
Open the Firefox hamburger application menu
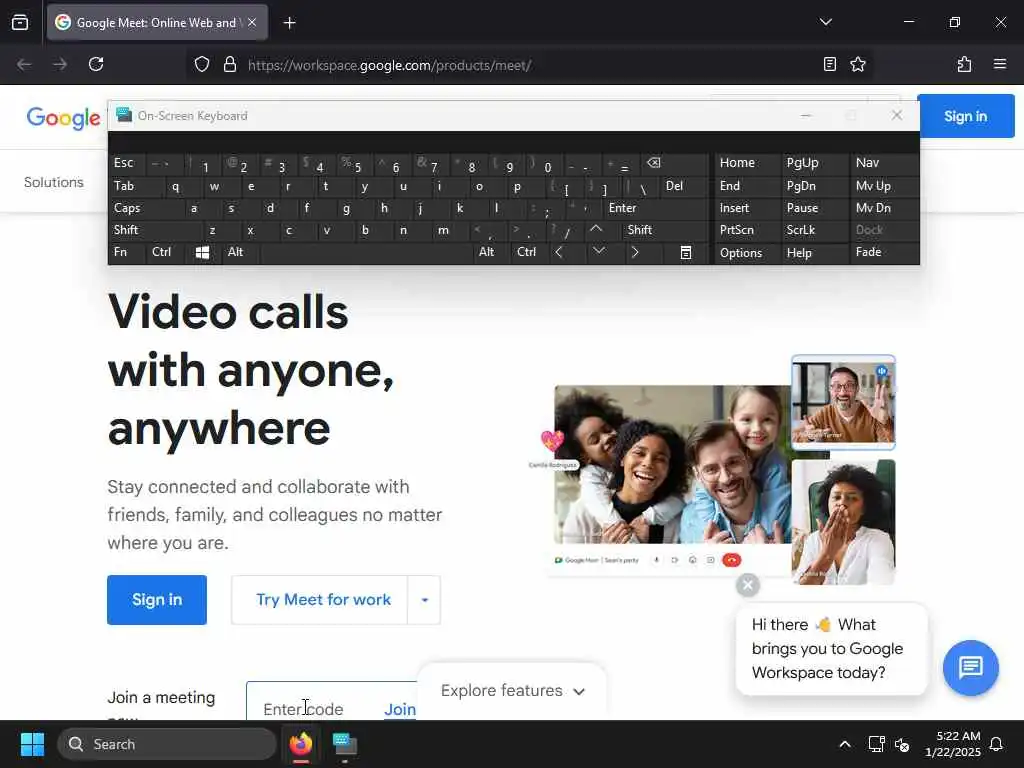coord(999,64)
